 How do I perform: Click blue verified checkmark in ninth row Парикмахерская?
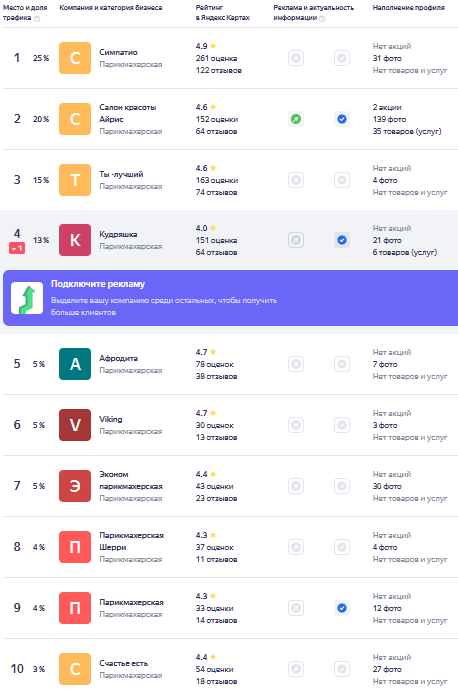[342, 608]
